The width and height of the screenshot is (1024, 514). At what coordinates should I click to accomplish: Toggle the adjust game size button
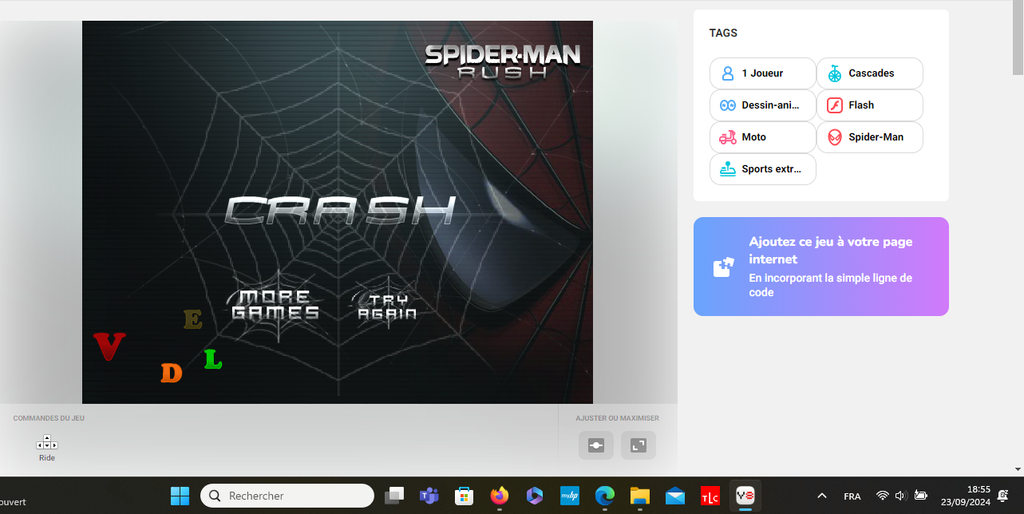[x=596, y=445]
